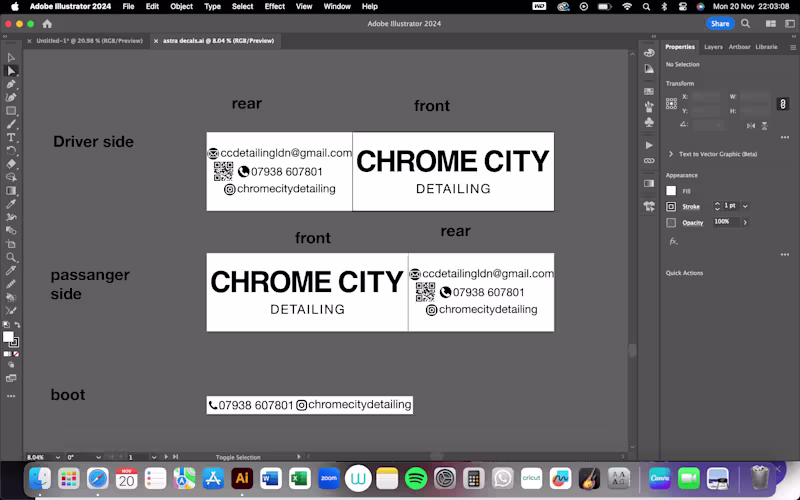Viewport: 800px width, 500px height.
Task: Change screen mode icon in toolbar
Action: tap(11, 379)
